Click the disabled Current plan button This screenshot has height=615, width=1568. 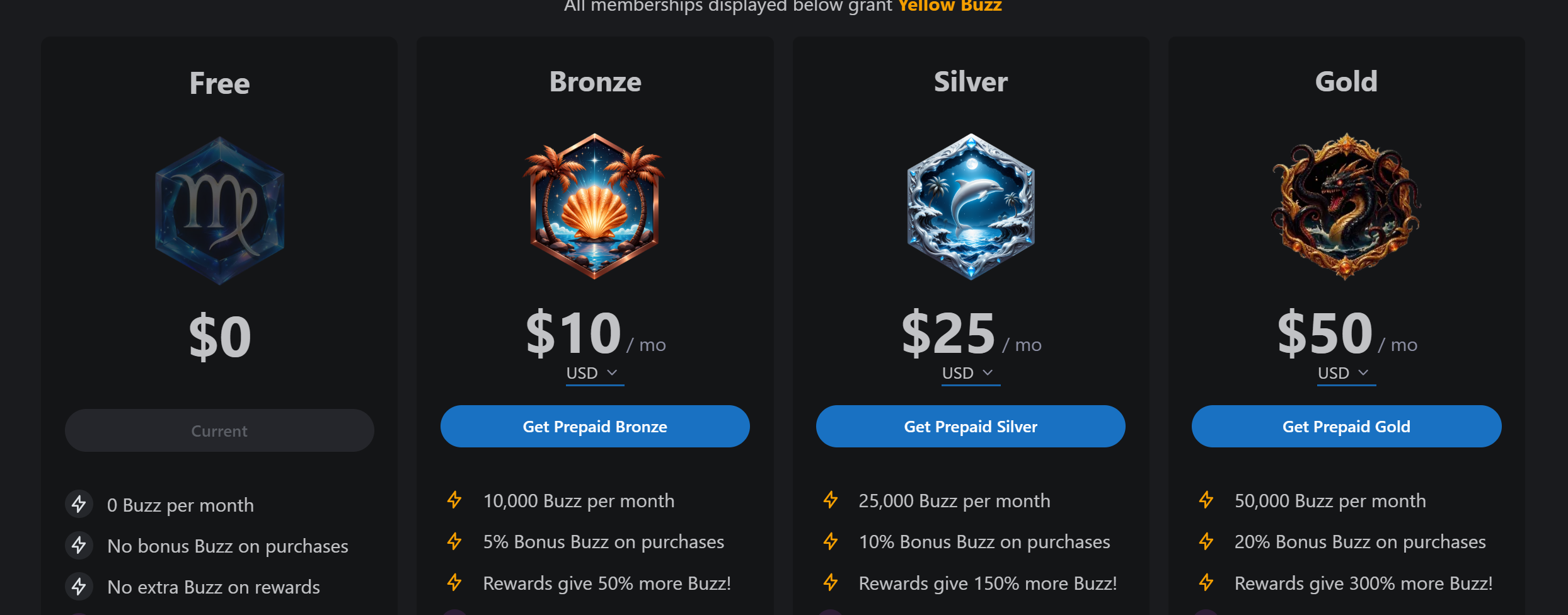point(219,430)
